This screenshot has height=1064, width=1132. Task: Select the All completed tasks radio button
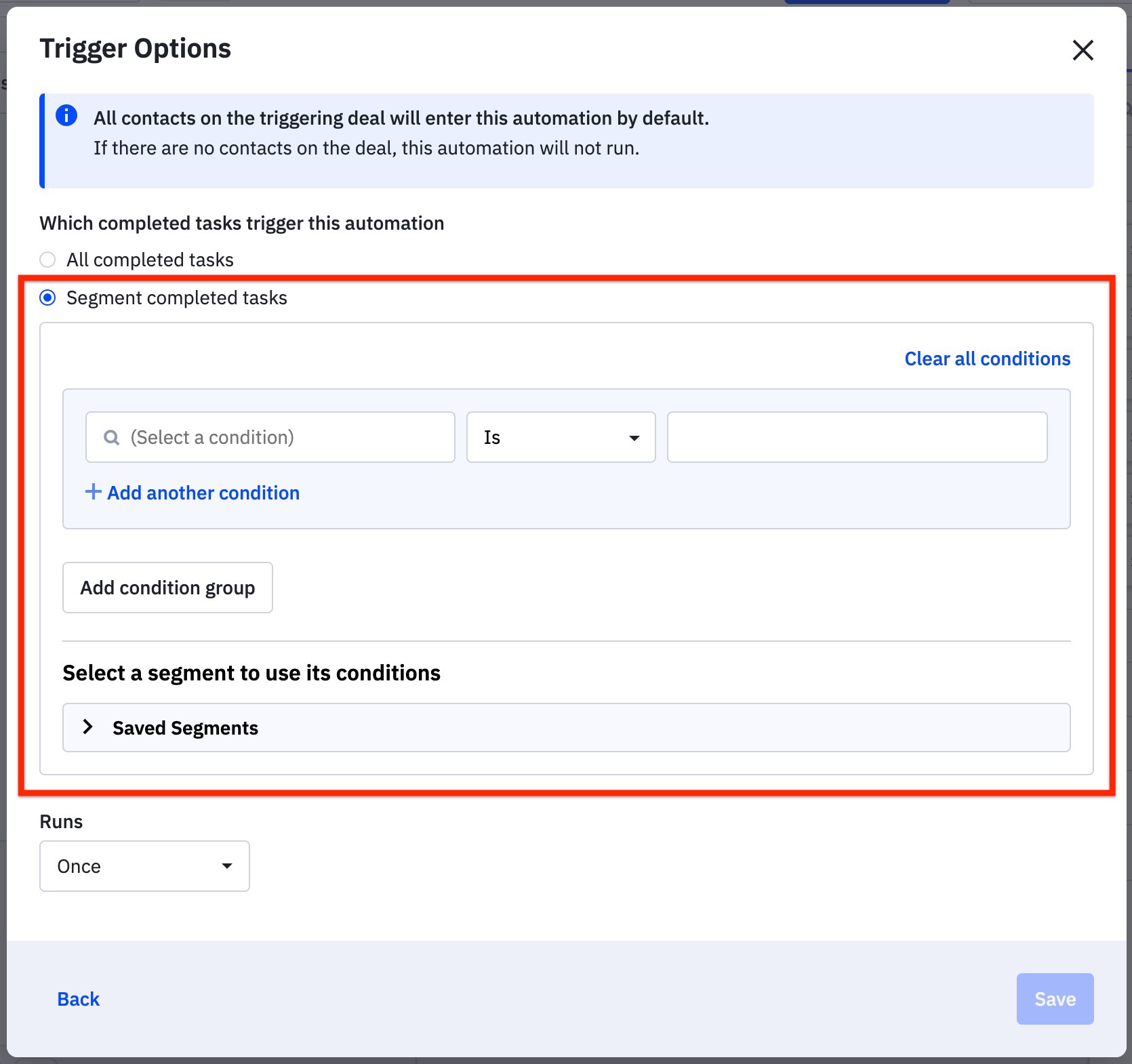[x=47, y=259]
